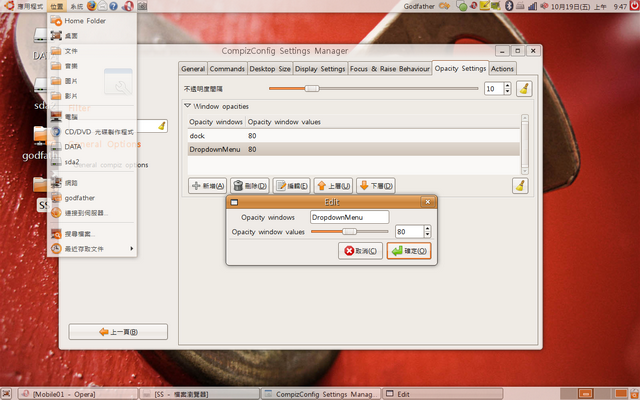Expand the 最近存取文件 submenu arrow
This screenshot has width=640, height=400.
tap(131, 249)
